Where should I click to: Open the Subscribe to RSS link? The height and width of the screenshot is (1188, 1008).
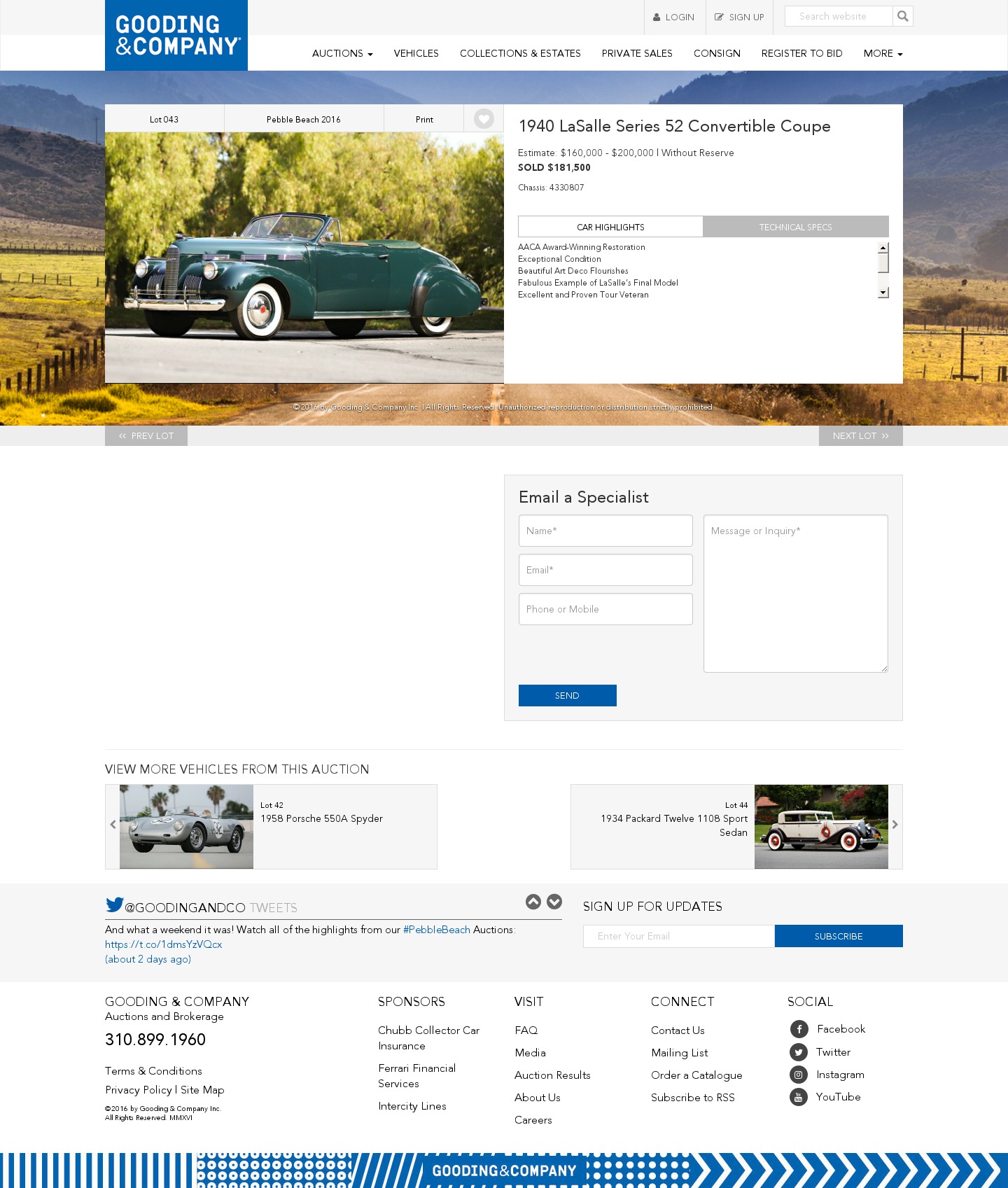tap(693, 1098)
